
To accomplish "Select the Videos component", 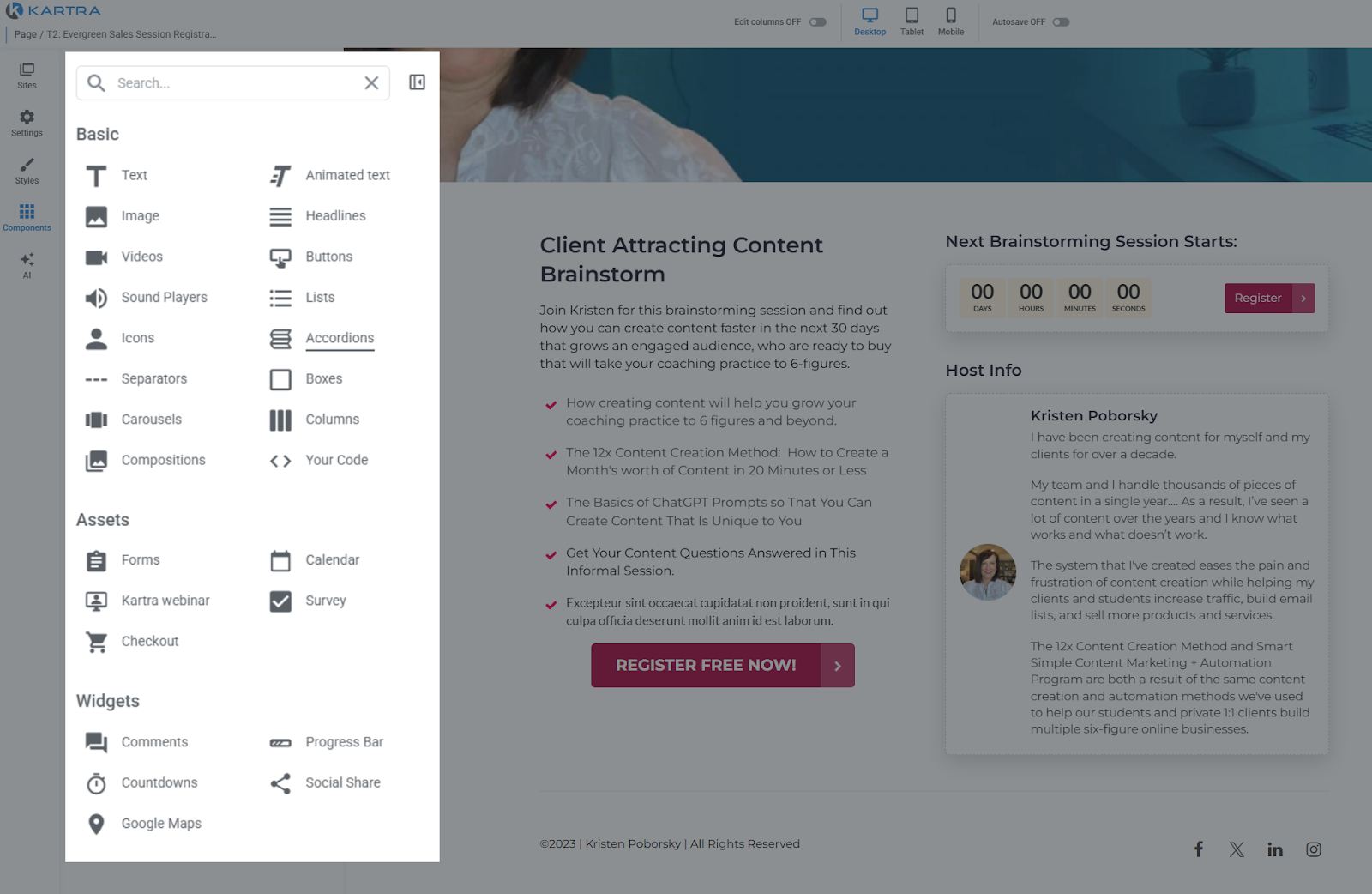I will pyautogui.click(x=124, y=257).
